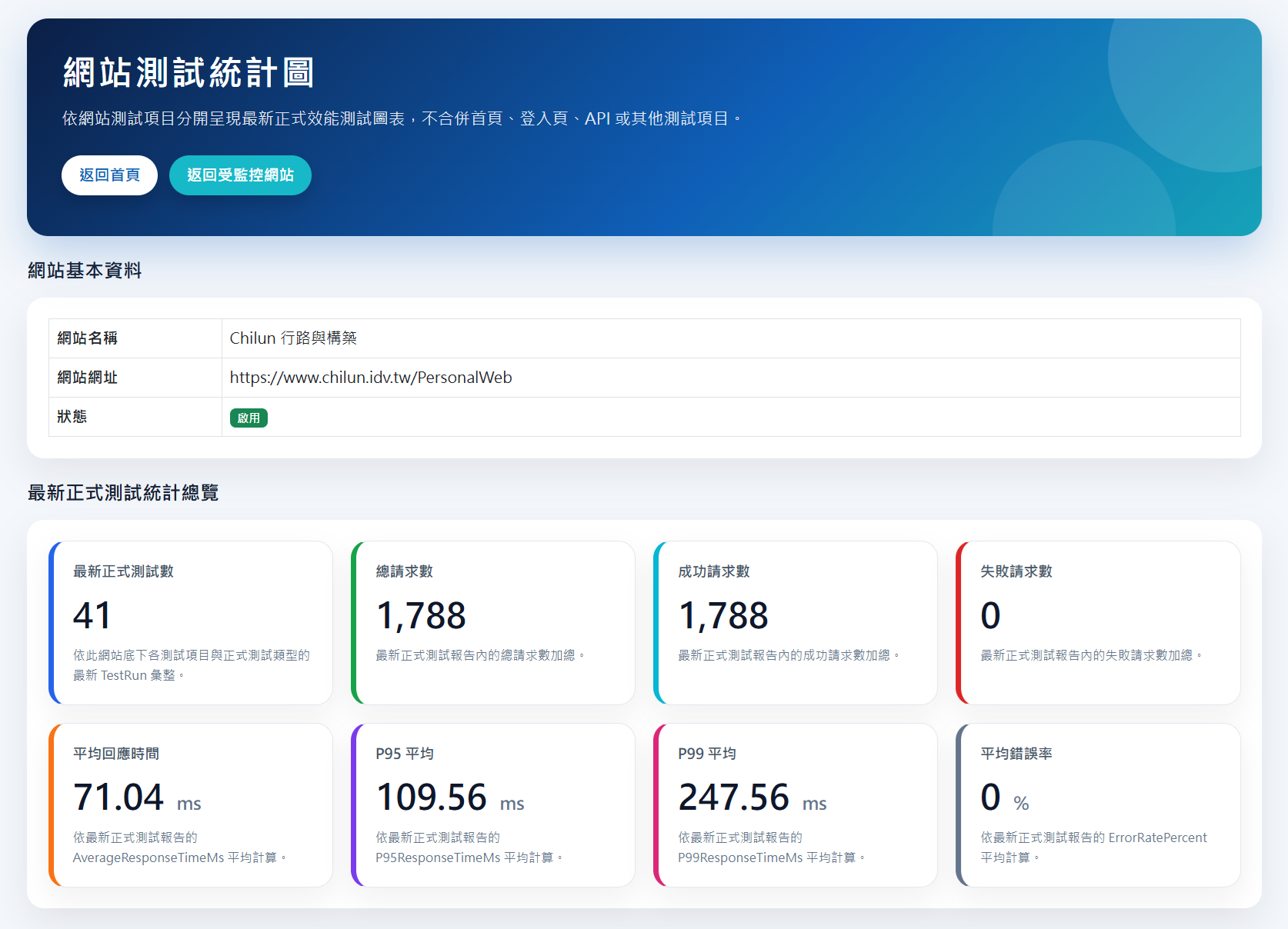
Task: Click the 最新 TestRun 彙整 description text
Action: pos(191,665)
